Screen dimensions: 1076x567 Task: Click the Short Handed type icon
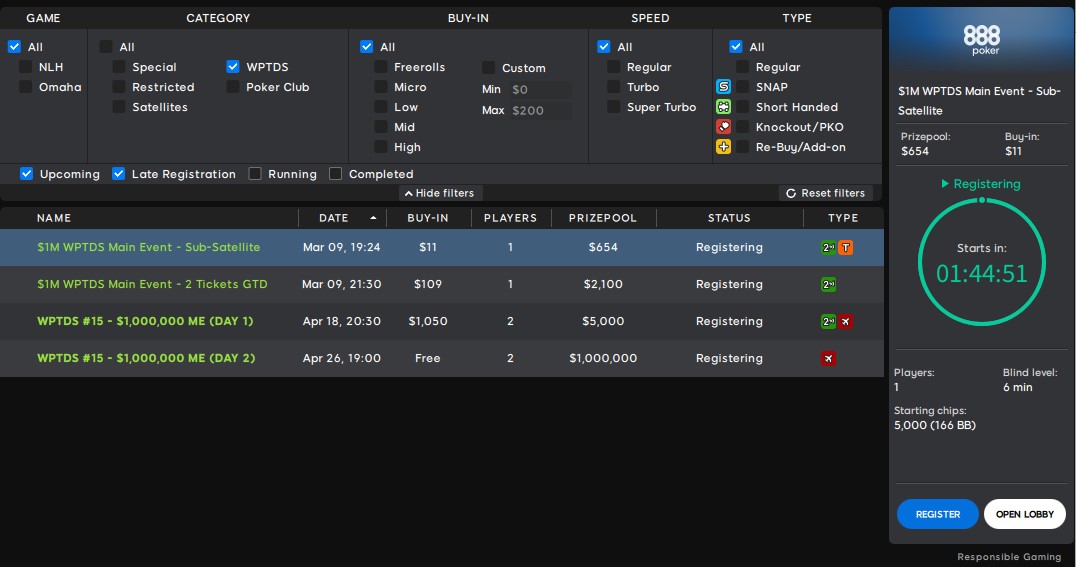pos(723,106)
